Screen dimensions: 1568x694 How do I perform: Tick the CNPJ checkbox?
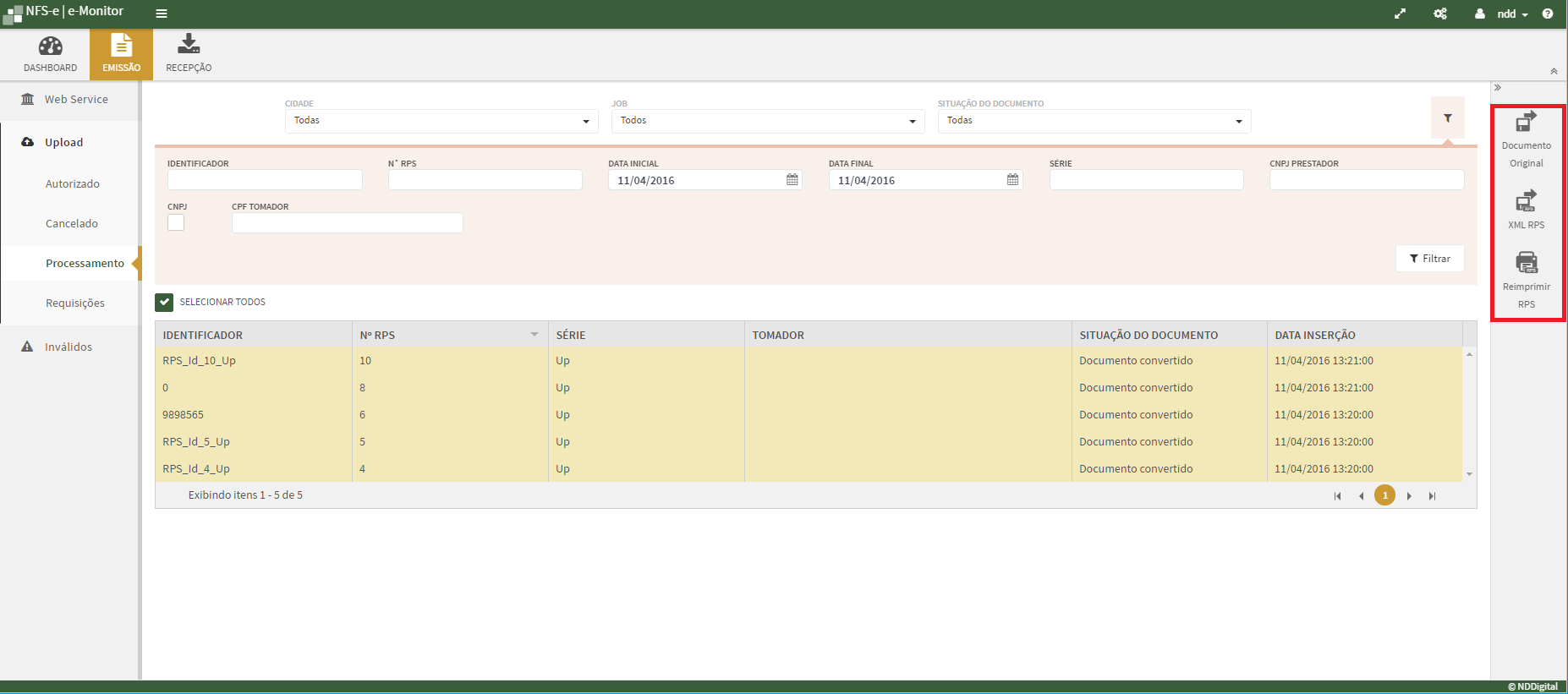tap(176, 222)
